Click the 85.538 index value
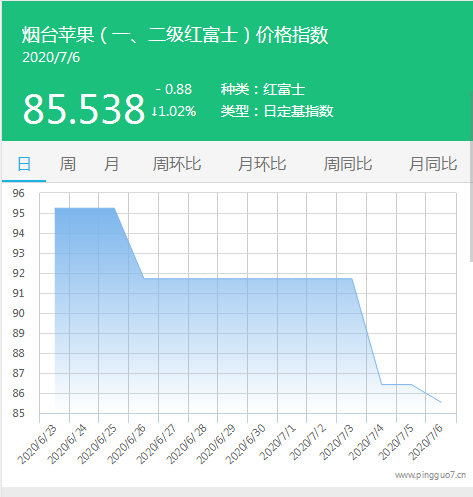The width and height of the screenshot is (473, 497). 84,109
